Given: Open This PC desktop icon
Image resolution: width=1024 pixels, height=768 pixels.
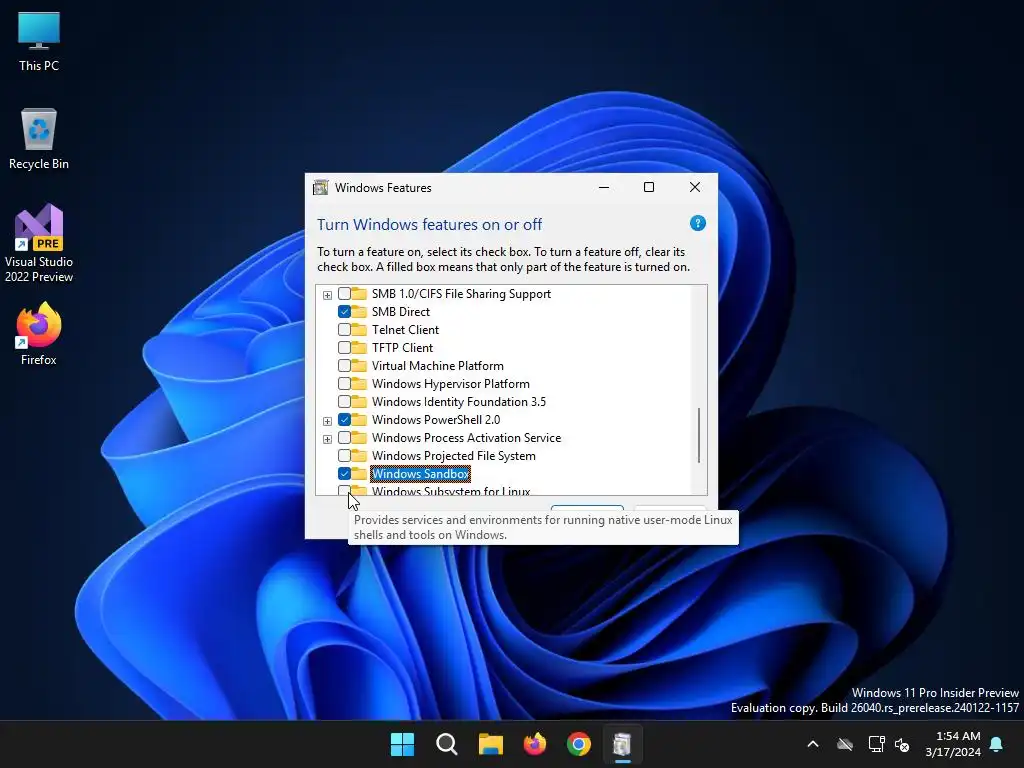Looking at the screenshot, I should 39,40.
